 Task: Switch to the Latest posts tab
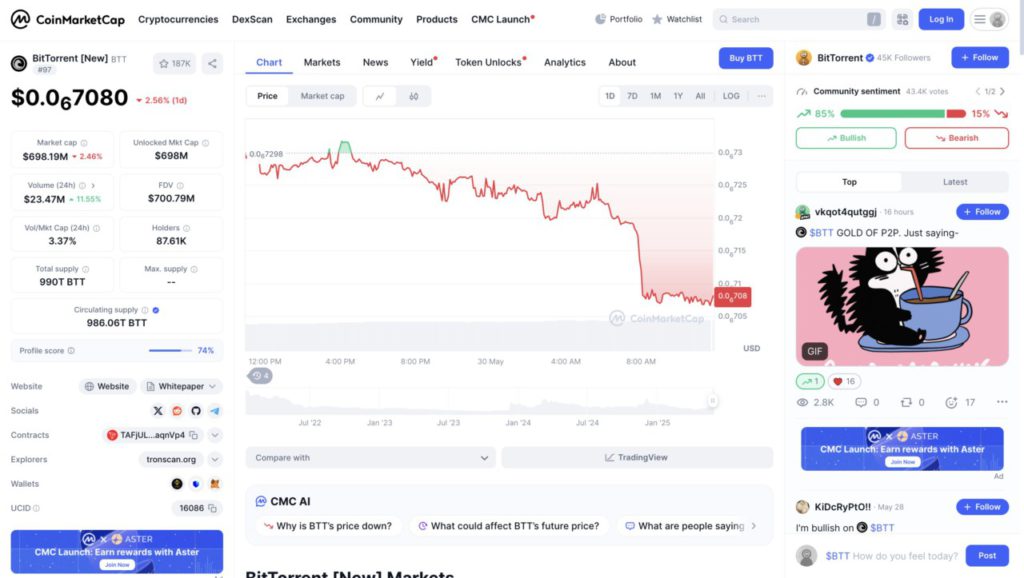click(955, 182)
